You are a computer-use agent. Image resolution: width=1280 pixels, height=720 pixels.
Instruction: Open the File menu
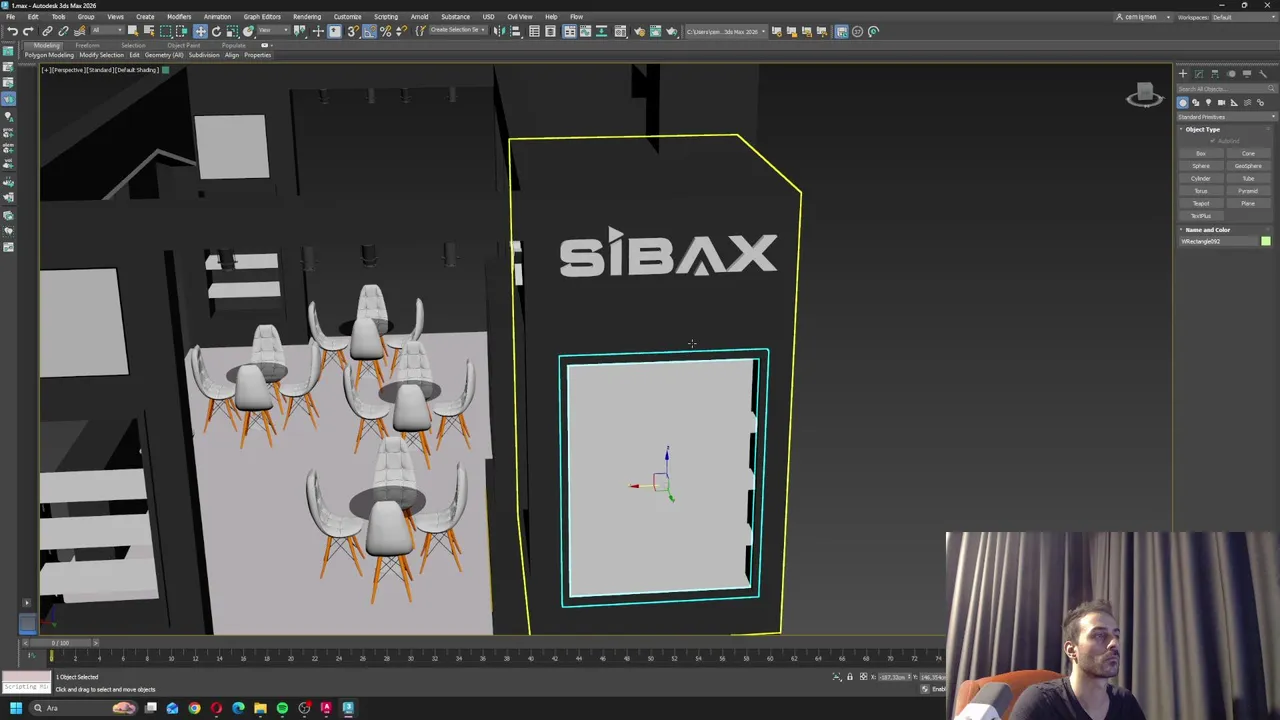pyautogui.click(x=10, y=17)
